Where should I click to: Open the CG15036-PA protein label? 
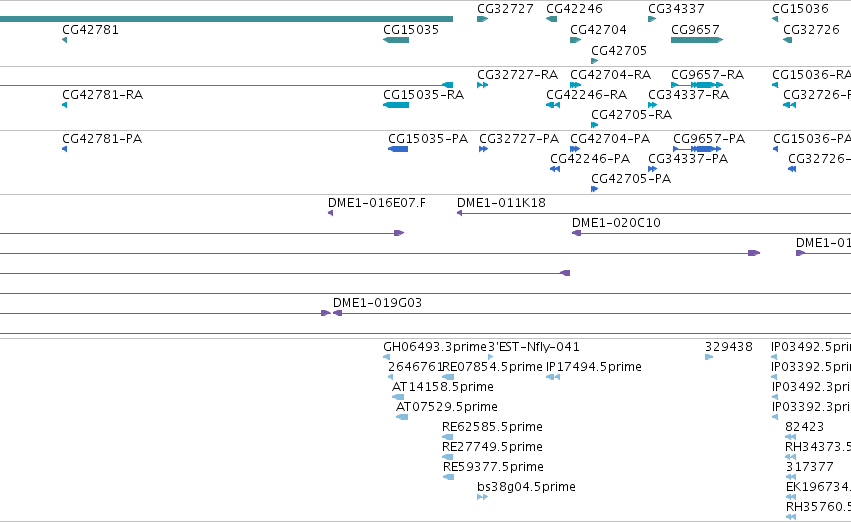pyautogui.click(x=812, y=139)
